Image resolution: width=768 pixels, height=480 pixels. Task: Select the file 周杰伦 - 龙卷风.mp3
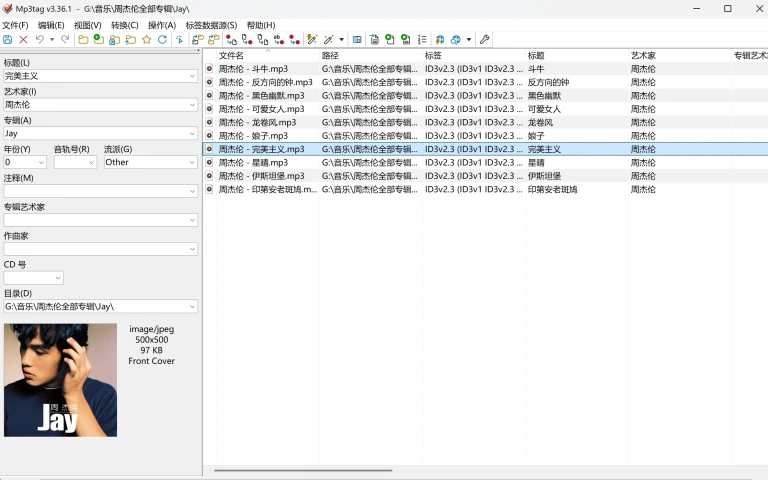tap(257, 122)
